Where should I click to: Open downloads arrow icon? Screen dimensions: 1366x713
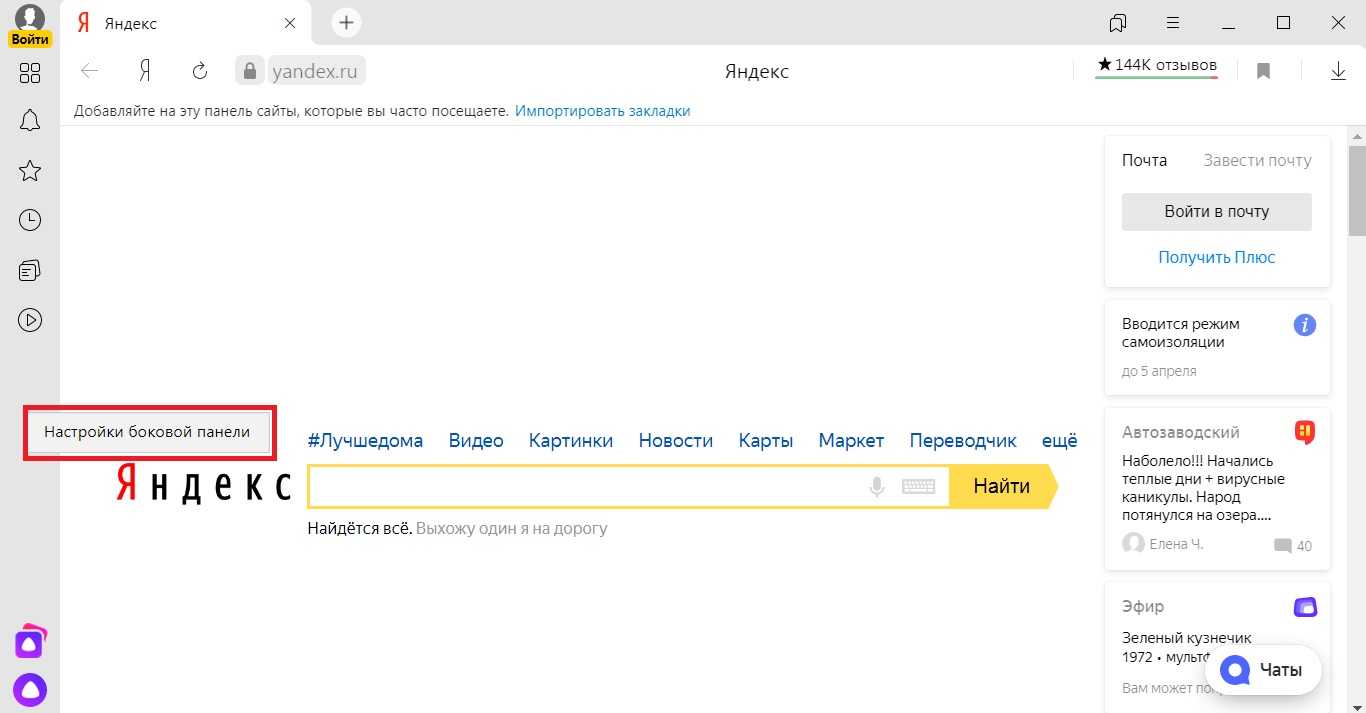coord(1339,71)
